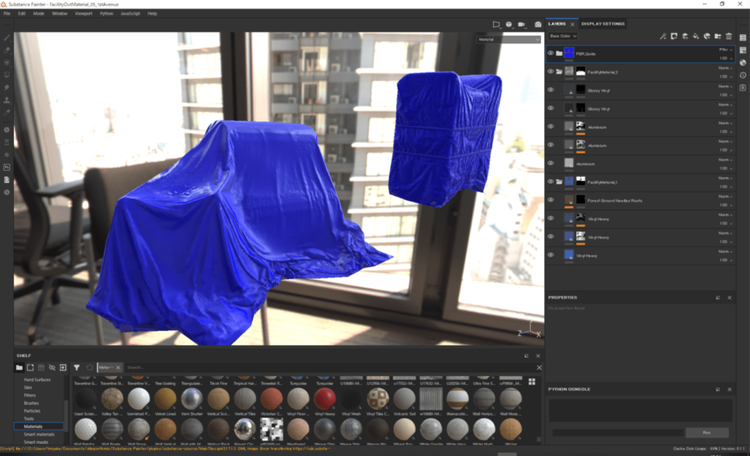The height and width of the screenshot is (456, 750).
Task: Open the File menu
Action: (x=7, y=13)
